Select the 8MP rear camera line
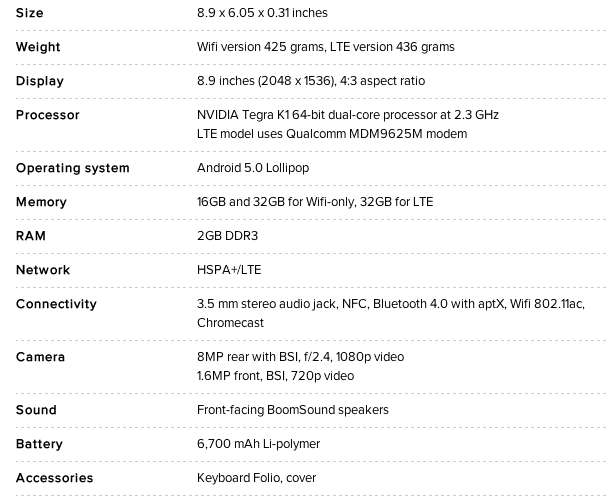The image size is (607, 497). (x=300, y=357)
